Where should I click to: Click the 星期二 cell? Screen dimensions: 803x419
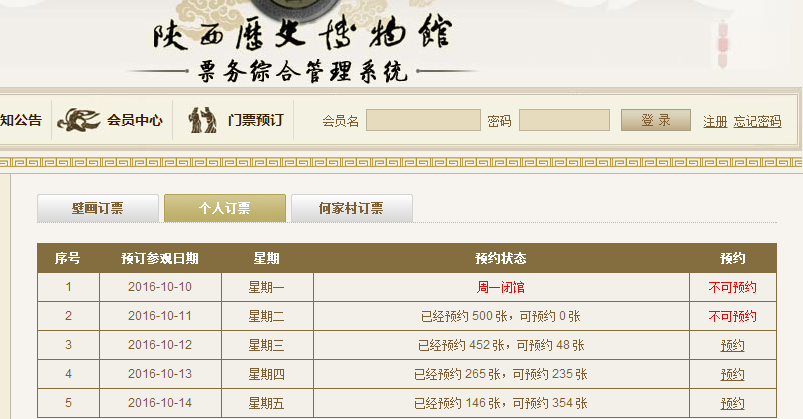(266, 317)
